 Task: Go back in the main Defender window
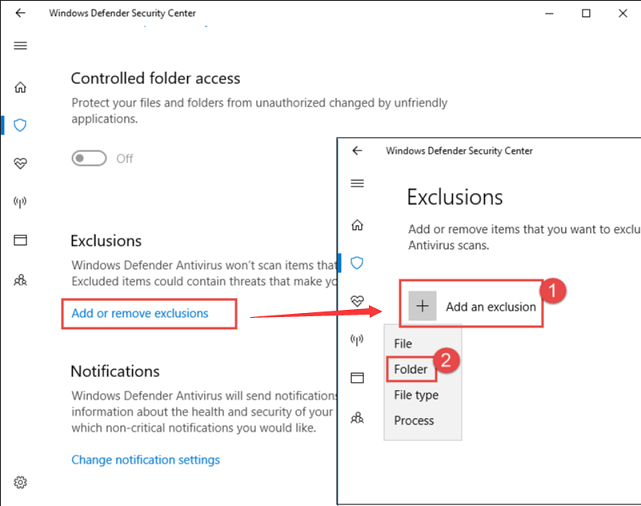[20, 13]
